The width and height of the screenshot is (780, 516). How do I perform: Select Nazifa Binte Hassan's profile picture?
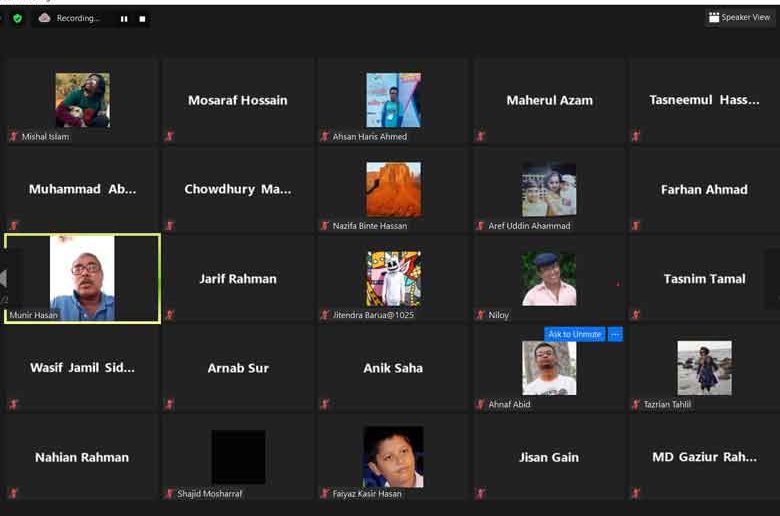coord(393,189)
